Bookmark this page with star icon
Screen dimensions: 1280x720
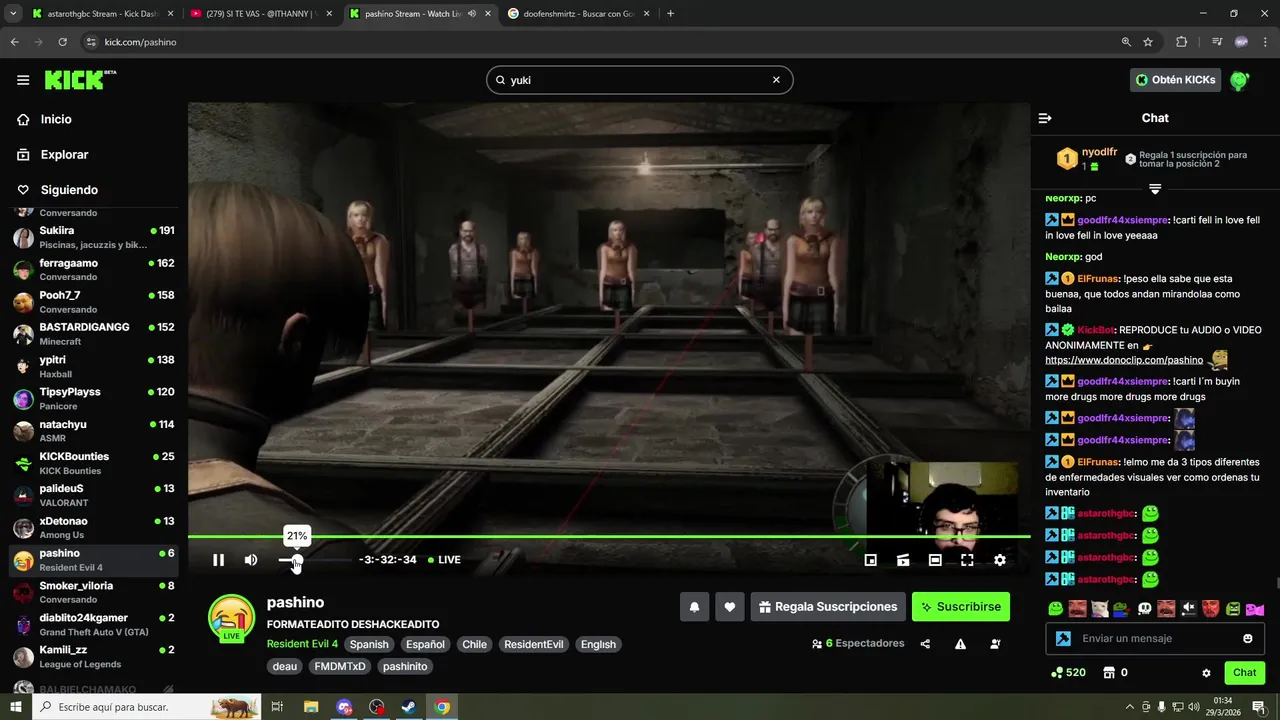click(1148, 42)
